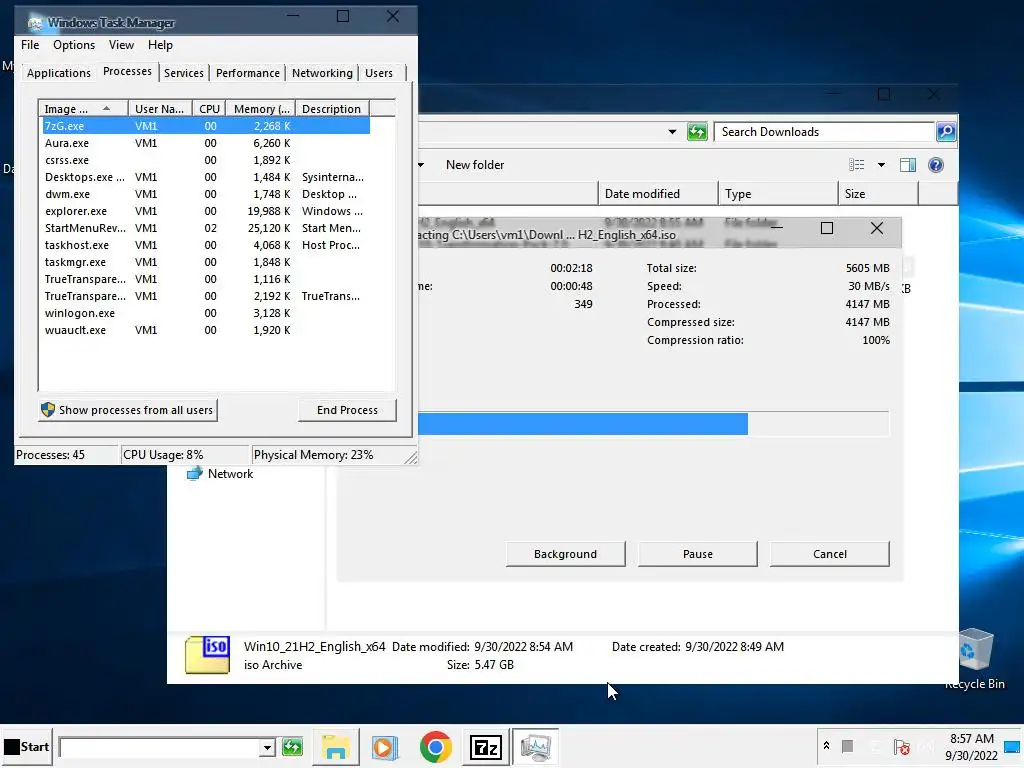Open Google Chrome from taskbar
Viewport: 1024px width, 768px height.
click(436, 747)
